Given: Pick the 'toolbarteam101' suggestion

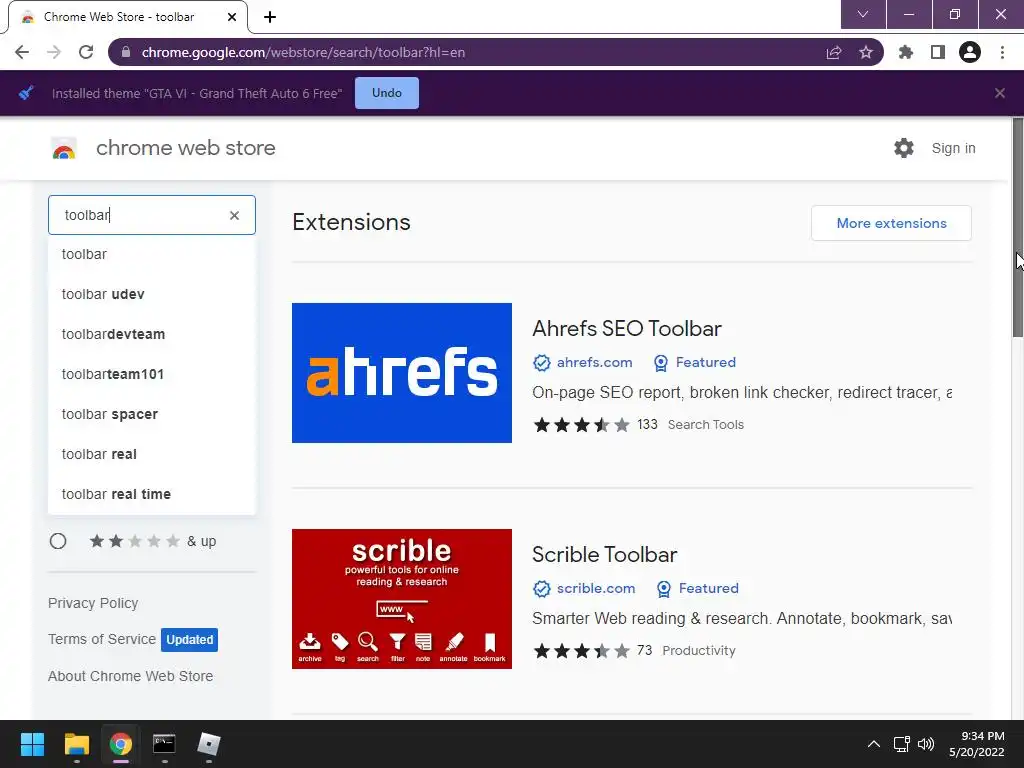Looking at the screenshot, I should click(x=152, y=374).
